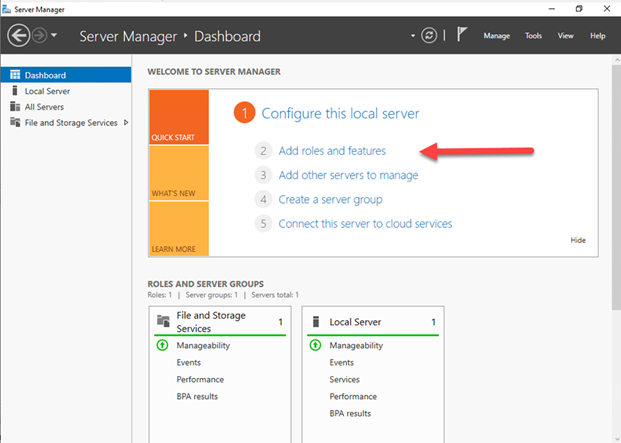Open the dropdown arrow left of Refresh
Viewport: 621px width, 443px height.
point(413,36)
